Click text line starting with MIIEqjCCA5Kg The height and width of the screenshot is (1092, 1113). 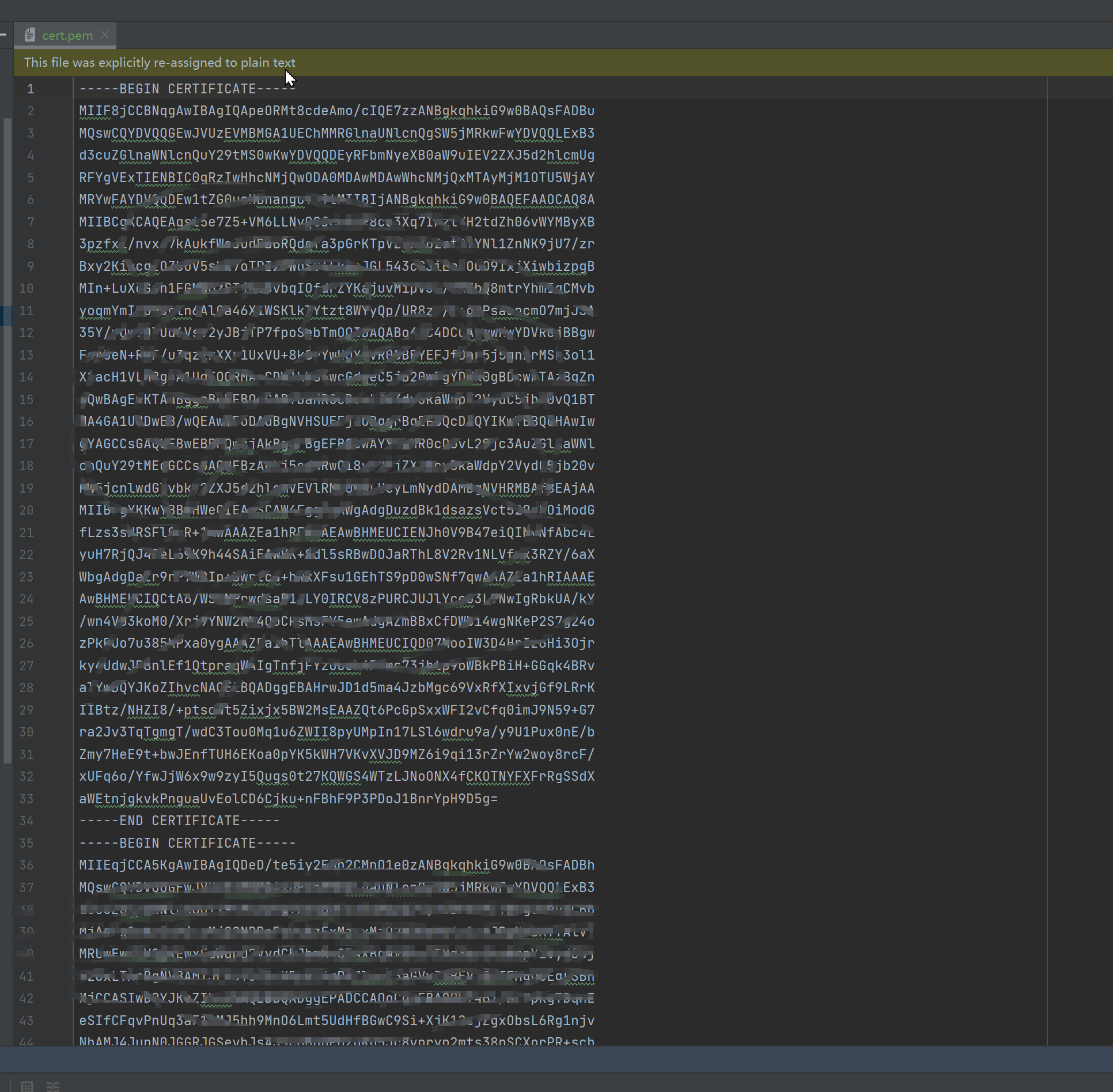click(x=336, y=865)
